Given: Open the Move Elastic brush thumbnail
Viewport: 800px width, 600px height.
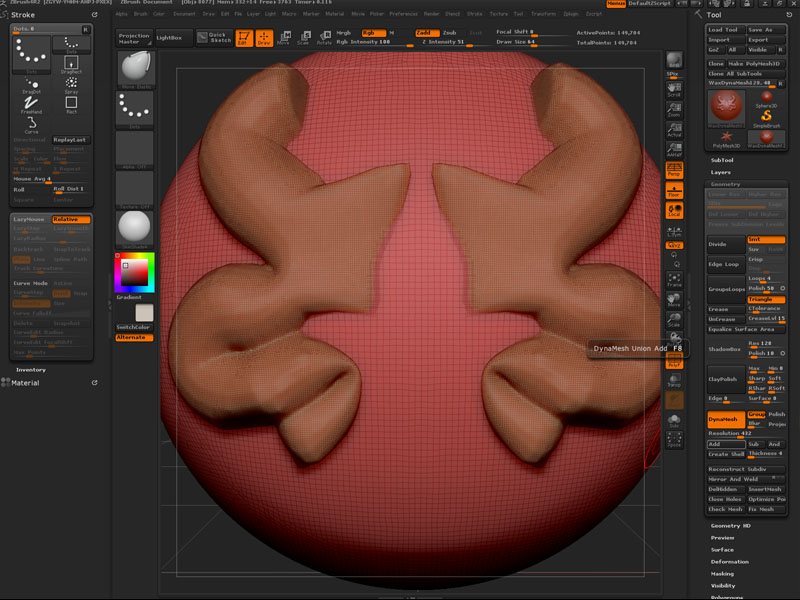Looking at the screenshot, I should (x=135, y=69).
